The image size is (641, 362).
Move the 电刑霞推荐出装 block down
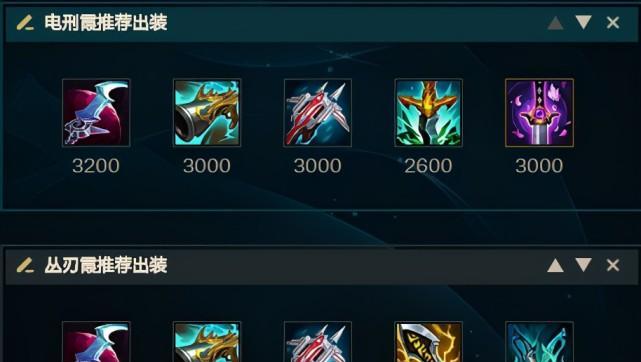[583, 22]
